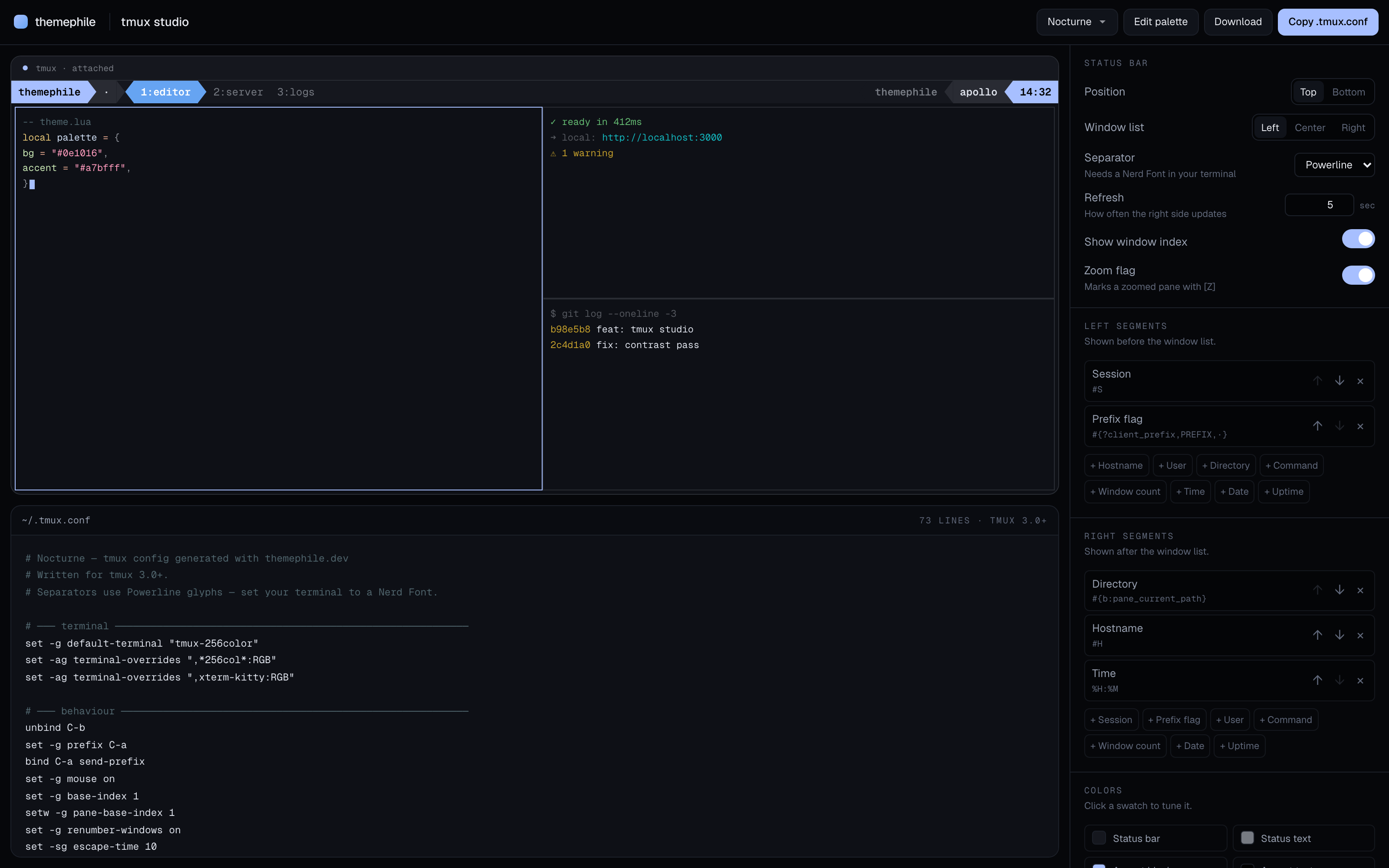The height and width of the screenshot is (868, 1389).
Task: Move Hostname right segment up
Action: point(1317,635)
